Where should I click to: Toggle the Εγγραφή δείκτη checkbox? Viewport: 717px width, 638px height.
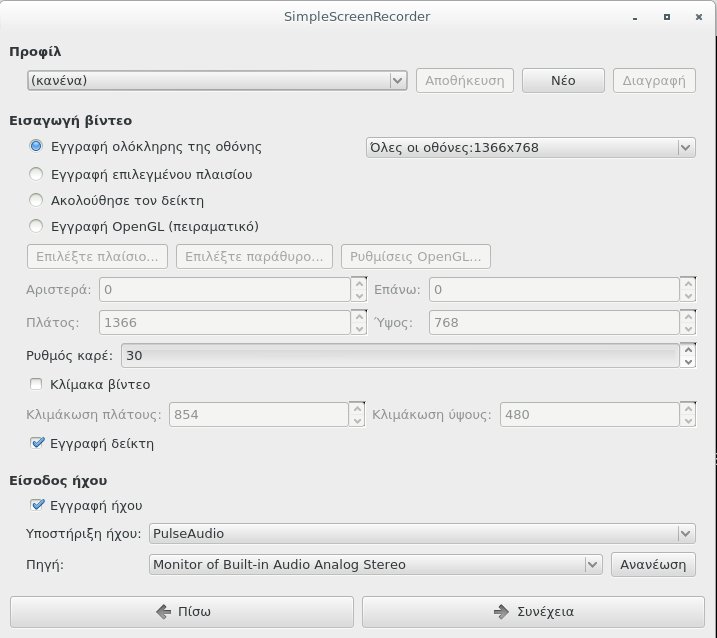[x=37, y=443]
